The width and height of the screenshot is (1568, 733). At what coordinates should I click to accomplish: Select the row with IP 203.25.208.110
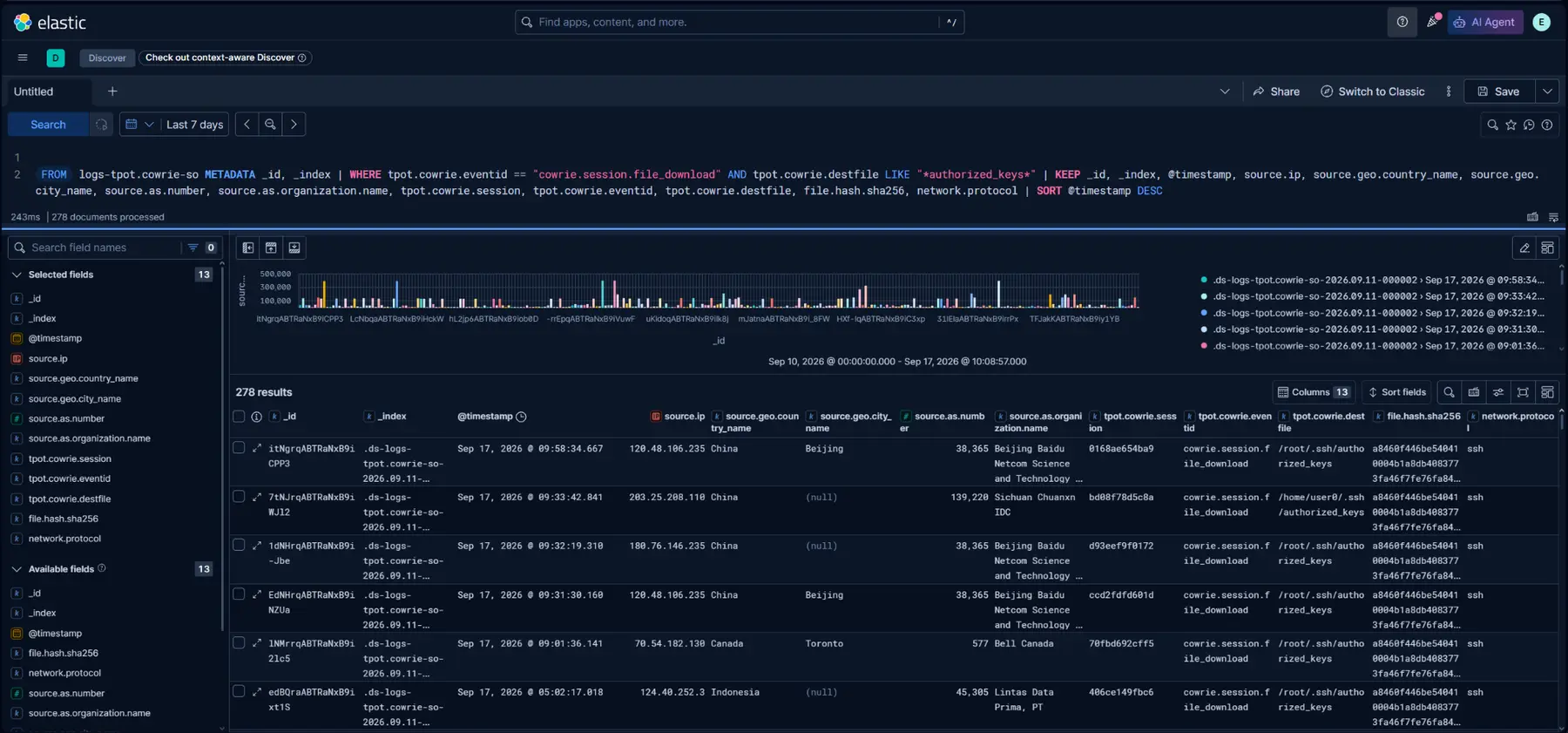[x=239, y=497]
